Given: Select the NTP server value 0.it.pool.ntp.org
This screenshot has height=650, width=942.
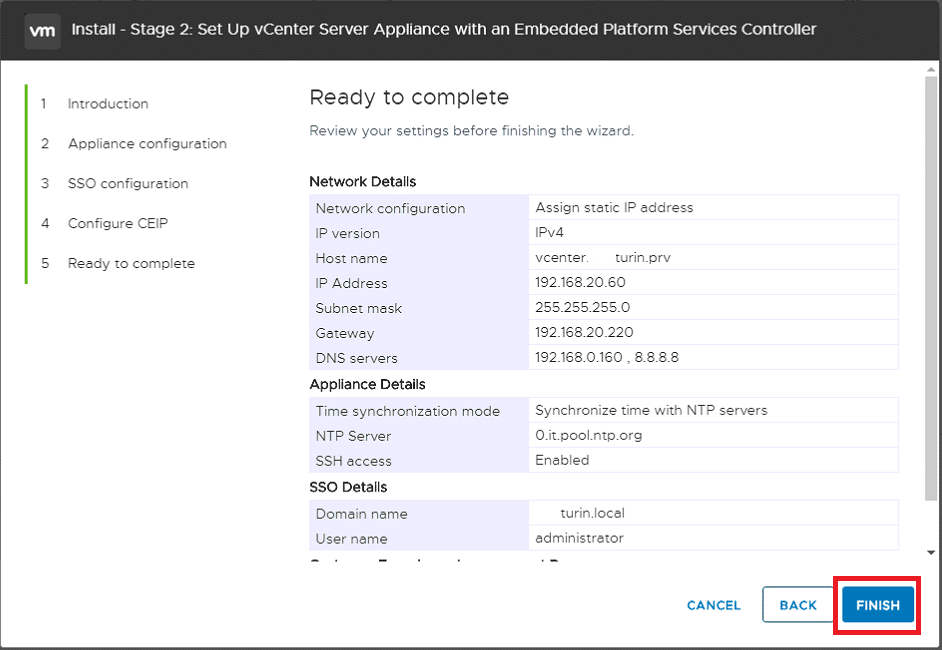Looking at the screenshot, I should point(589,435).
